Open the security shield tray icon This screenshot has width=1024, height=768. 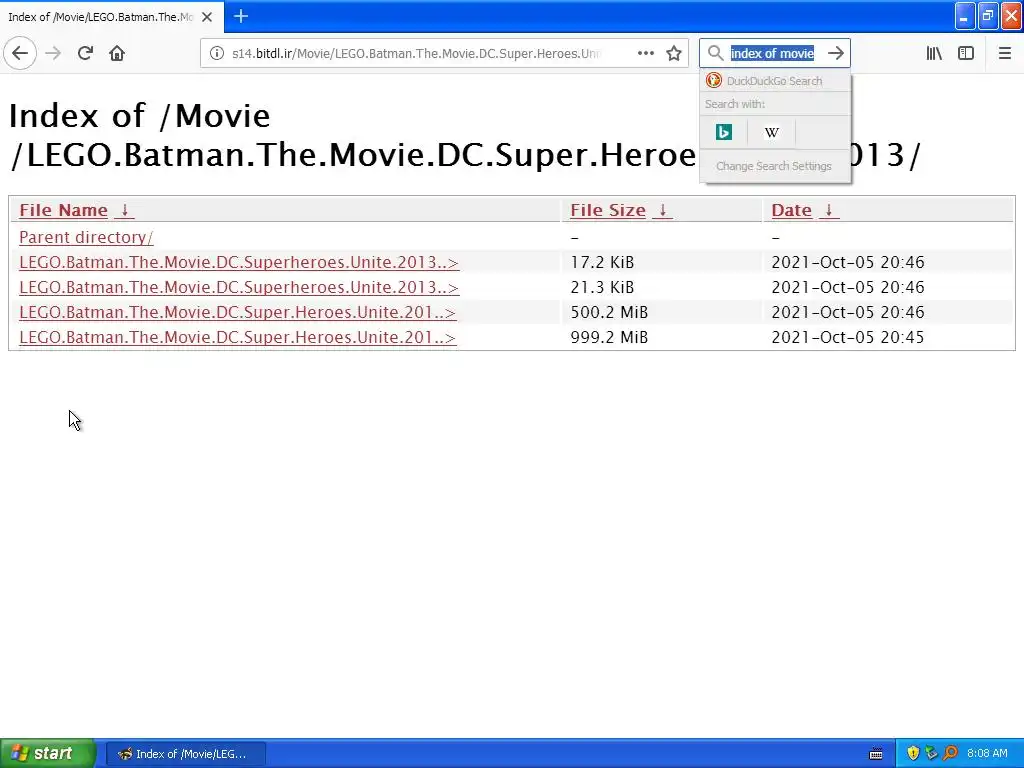tap(913, 754)
